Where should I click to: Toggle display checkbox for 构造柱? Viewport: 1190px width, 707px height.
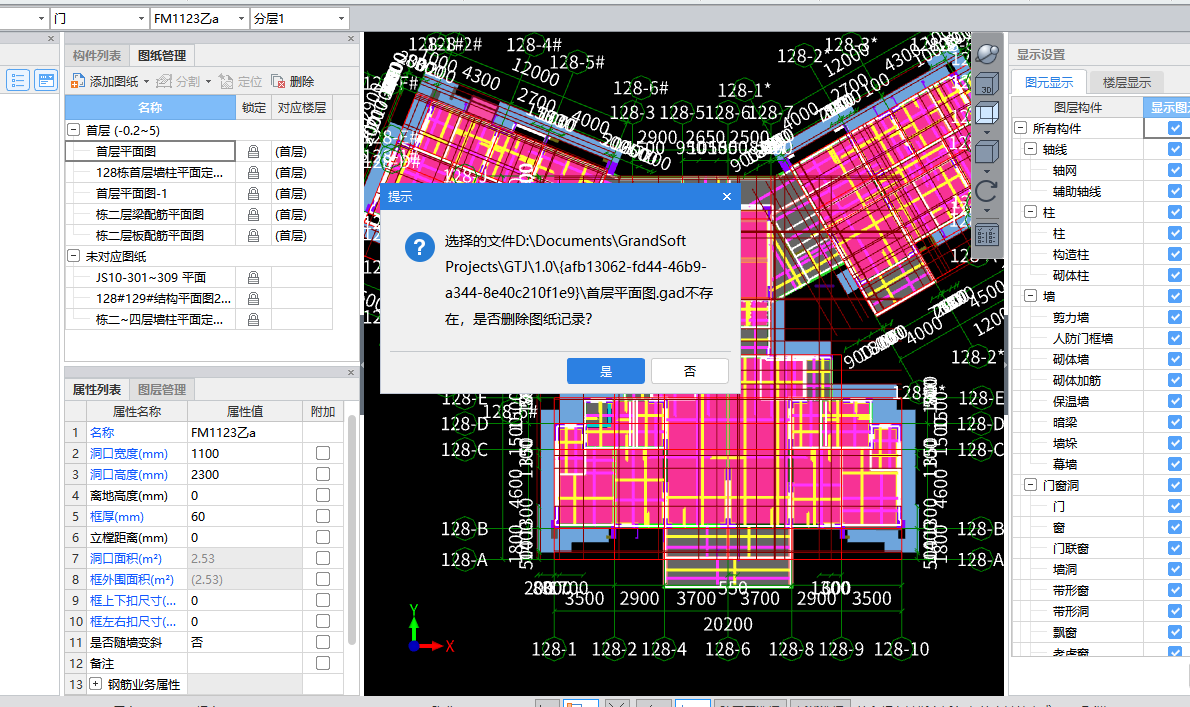click(1175, 254)
